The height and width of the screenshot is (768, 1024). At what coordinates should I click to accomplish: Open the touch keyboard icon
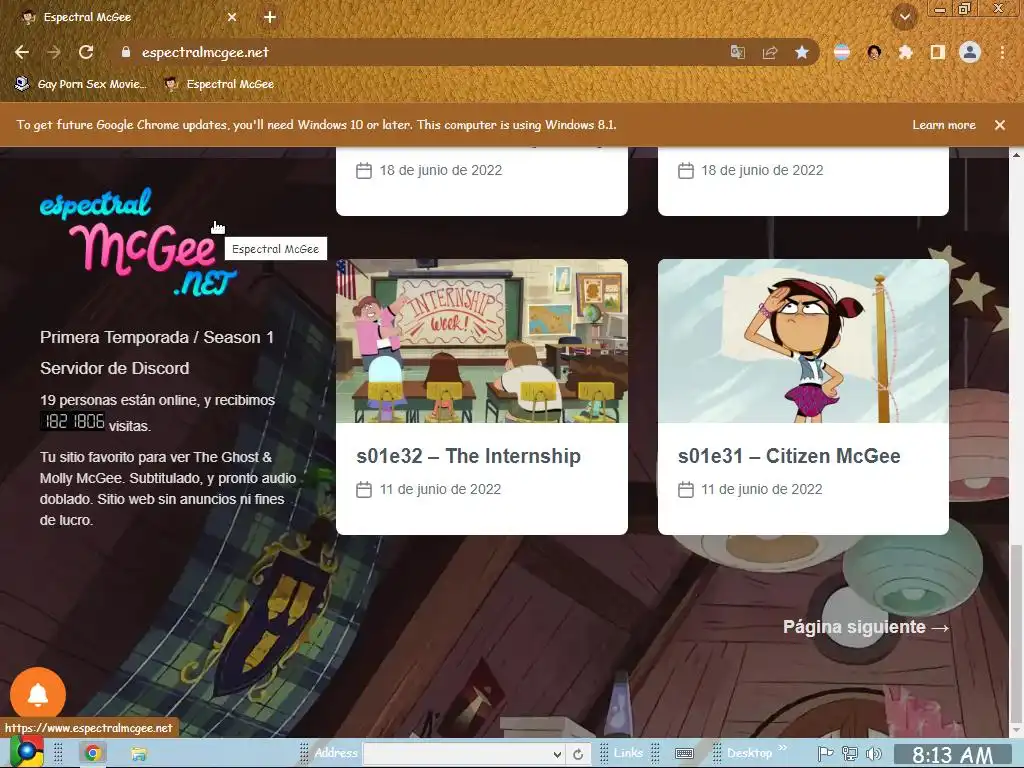(684, 754)
